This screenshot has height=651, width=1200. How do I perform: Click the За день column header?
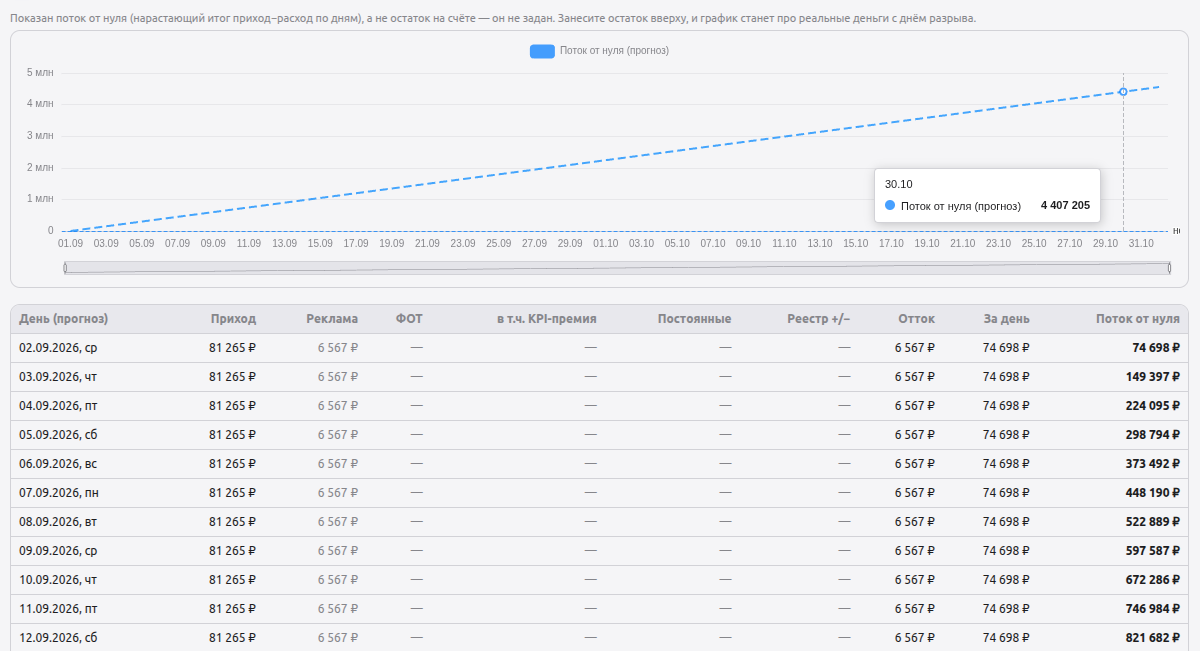click(x=1006, y=319)
